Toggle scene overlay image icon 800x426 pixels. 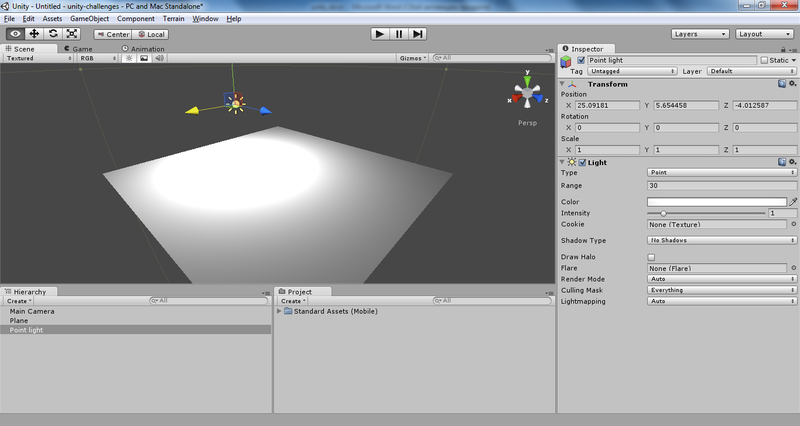tap(144, 58)
